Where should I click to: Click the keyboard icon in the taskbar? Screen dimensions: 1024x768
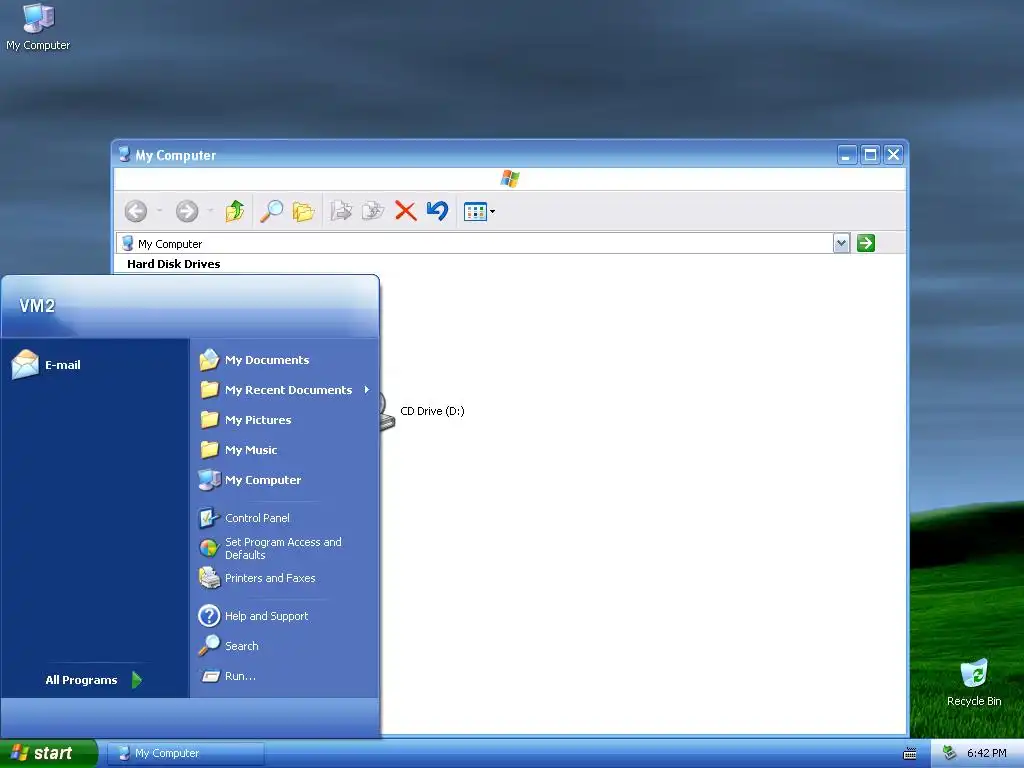point(910,754)
